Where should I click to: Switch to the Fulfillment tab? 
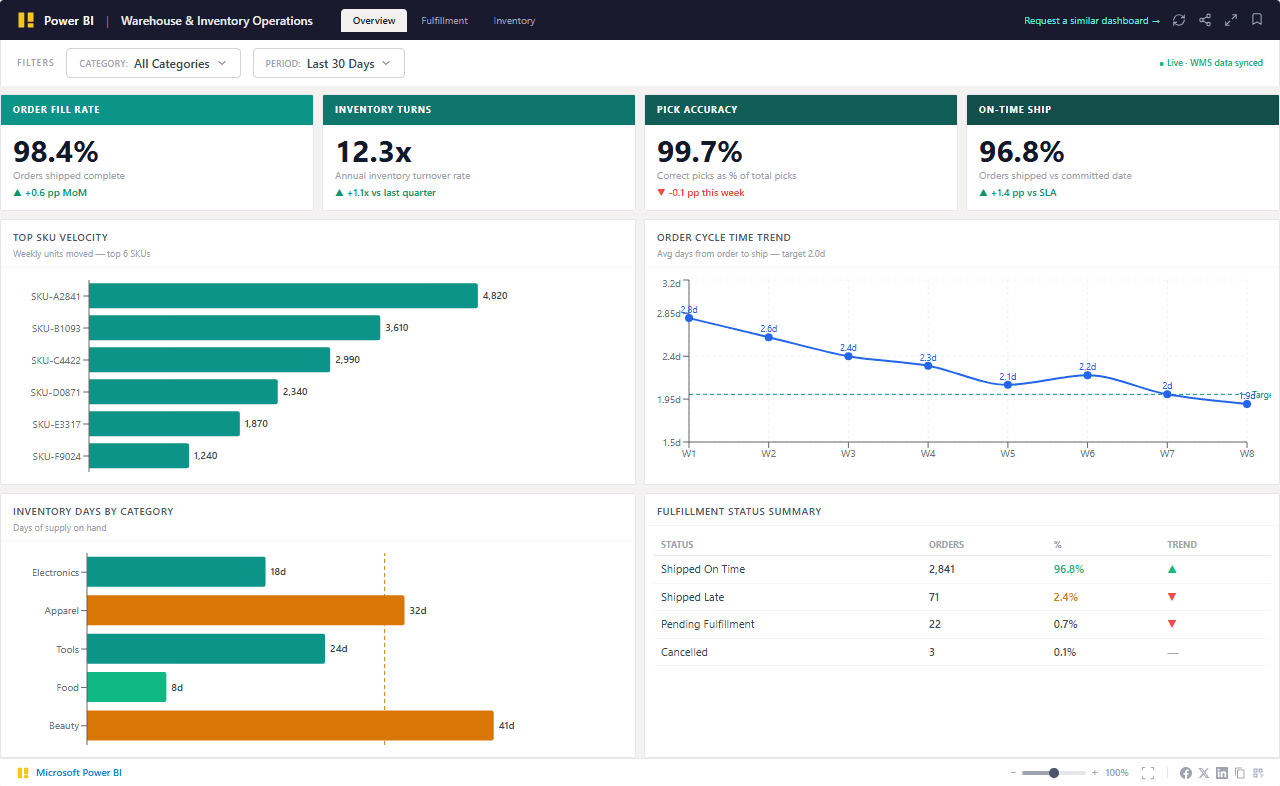pos(444,20)
